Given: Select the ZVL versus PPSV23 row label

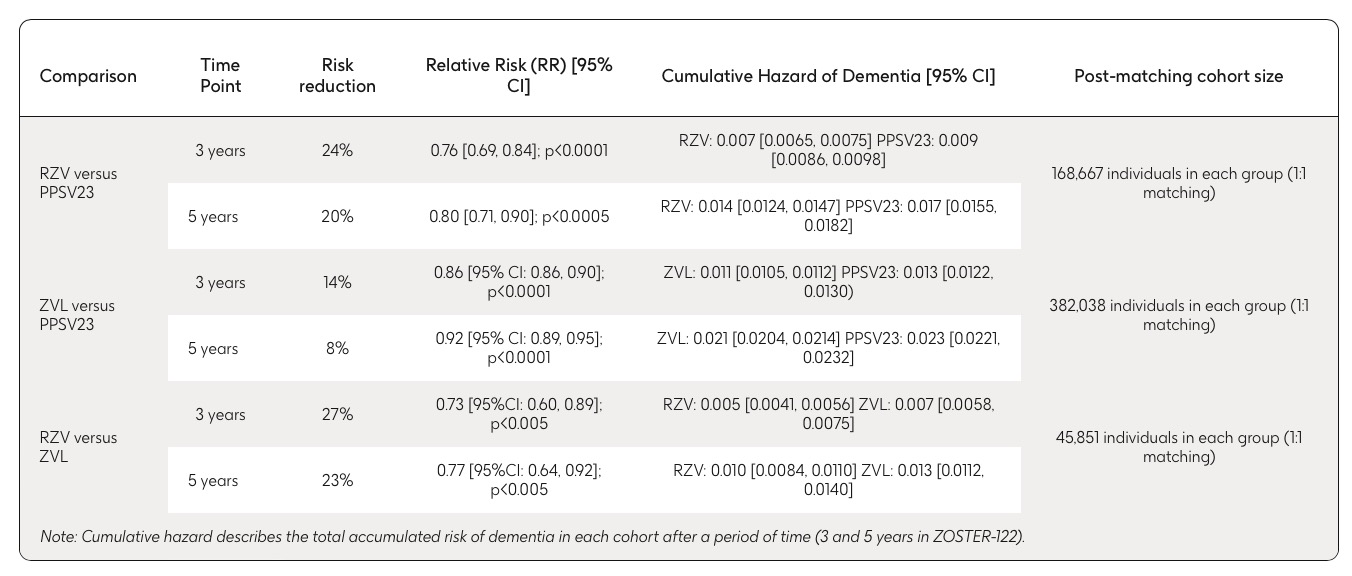Looking at the screenshot, I should tap(77, 315).
